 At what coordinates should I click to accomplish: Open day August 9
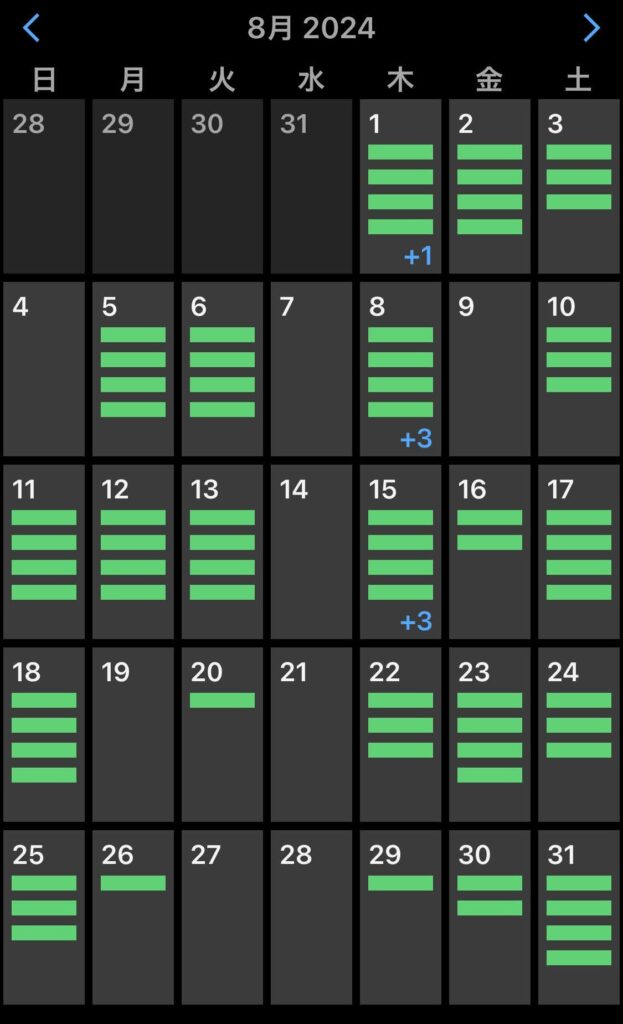(489, 369)
